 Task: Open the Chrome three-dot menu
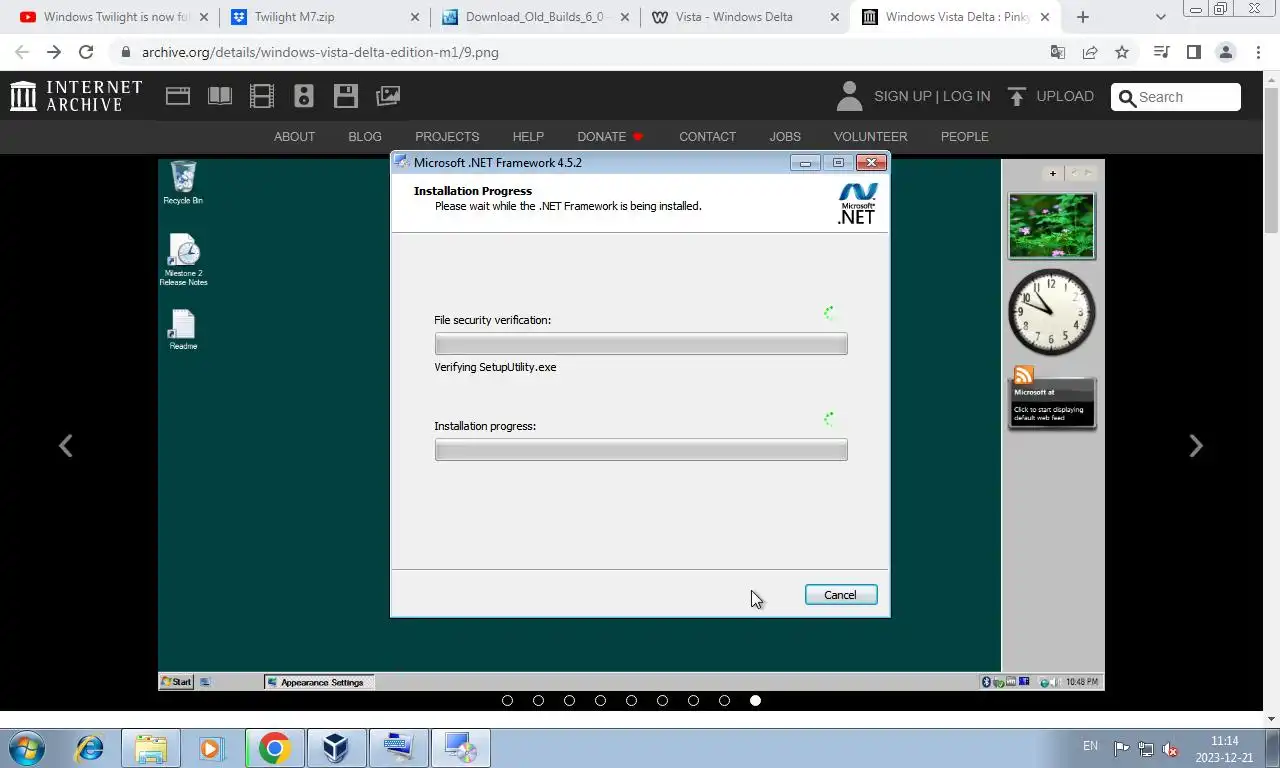coord(1258,52)
